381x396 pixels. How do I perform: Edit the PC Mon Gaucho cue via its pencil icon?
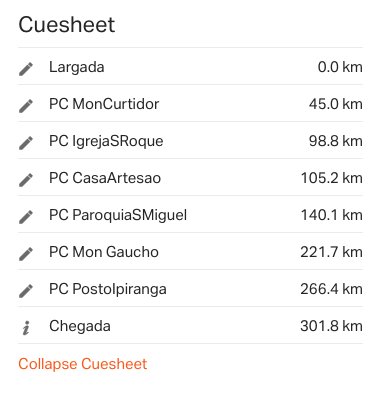[26, 254]
